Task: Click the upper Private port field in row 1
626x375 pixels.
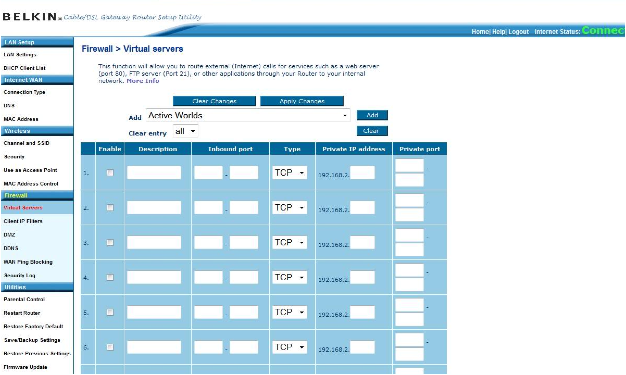Action: coord(409,166)
